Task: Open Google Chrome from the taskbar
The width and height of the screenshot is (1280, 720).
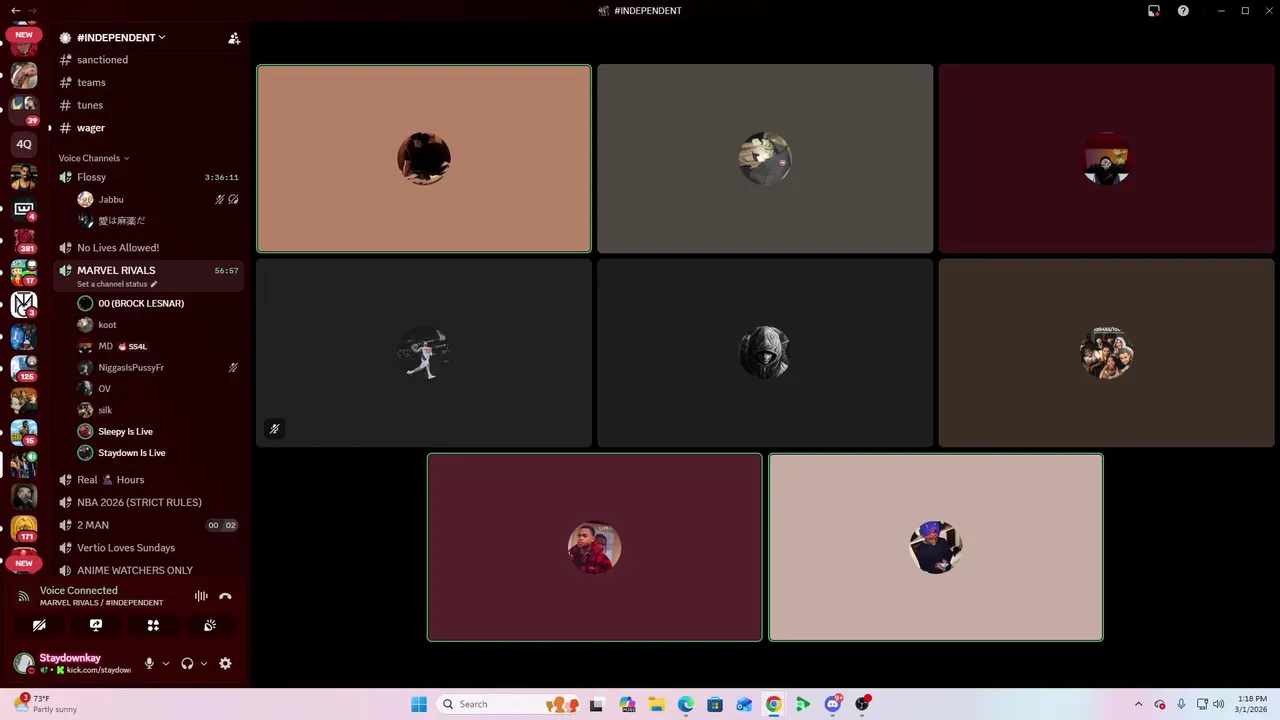Action: pos(773,704)
